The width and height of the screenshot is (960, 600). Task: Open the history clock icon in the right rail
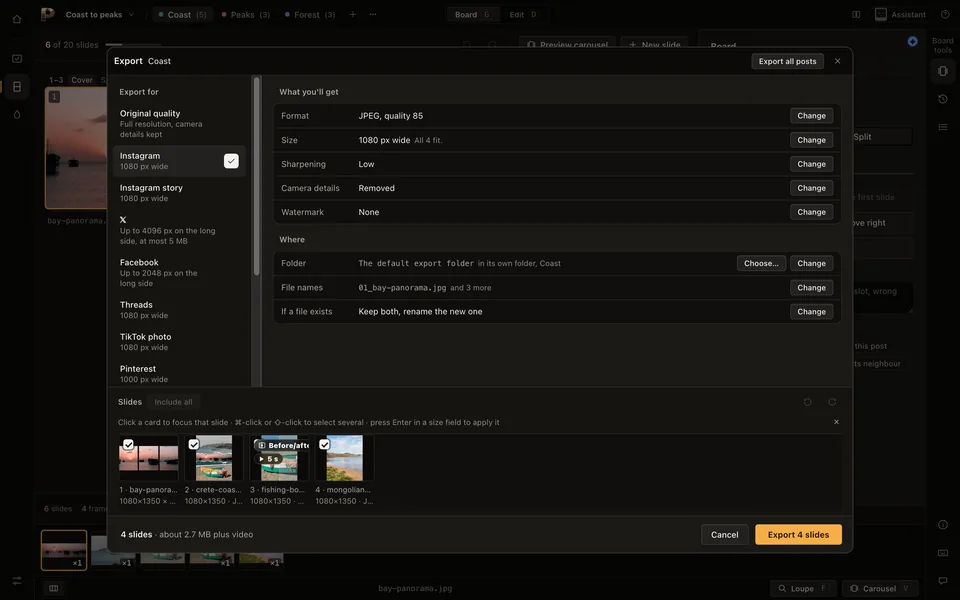point(943,99)
